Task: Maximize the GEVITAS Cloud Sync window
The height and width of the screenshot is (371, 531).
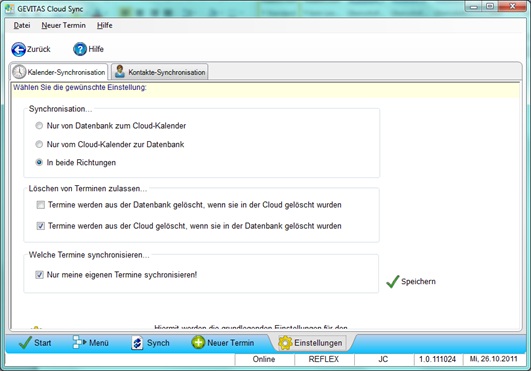Action: point(490,7)
